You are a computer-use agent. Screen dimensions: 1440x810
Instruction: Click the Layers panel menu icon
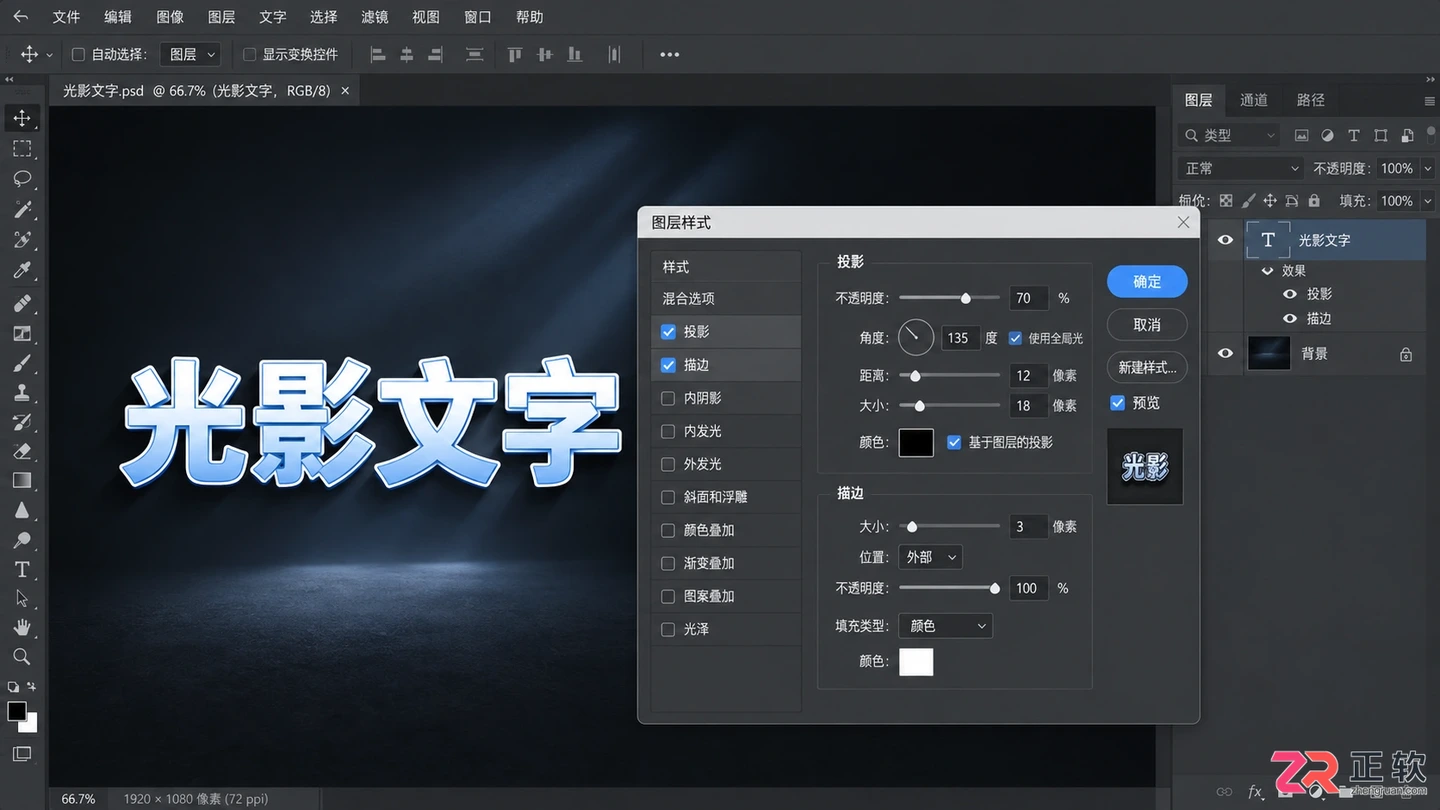click(1429, 101)
